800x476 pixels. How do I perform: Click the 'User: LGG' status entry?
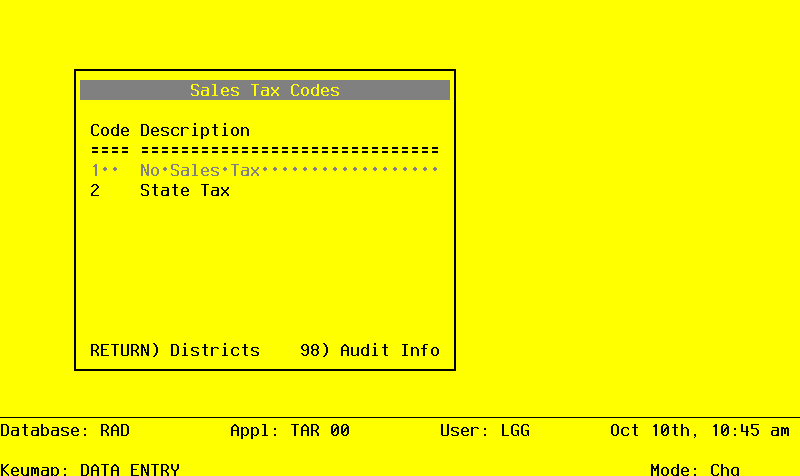[x=485, y=431]
